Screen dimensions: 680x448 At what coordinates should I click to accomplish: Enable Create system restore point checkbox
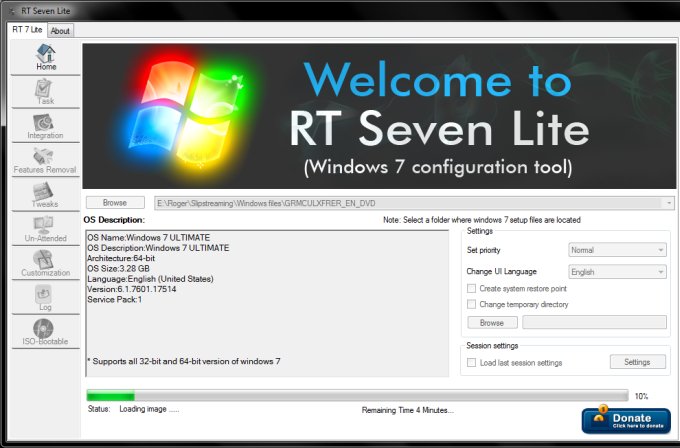tap(471, 288)
